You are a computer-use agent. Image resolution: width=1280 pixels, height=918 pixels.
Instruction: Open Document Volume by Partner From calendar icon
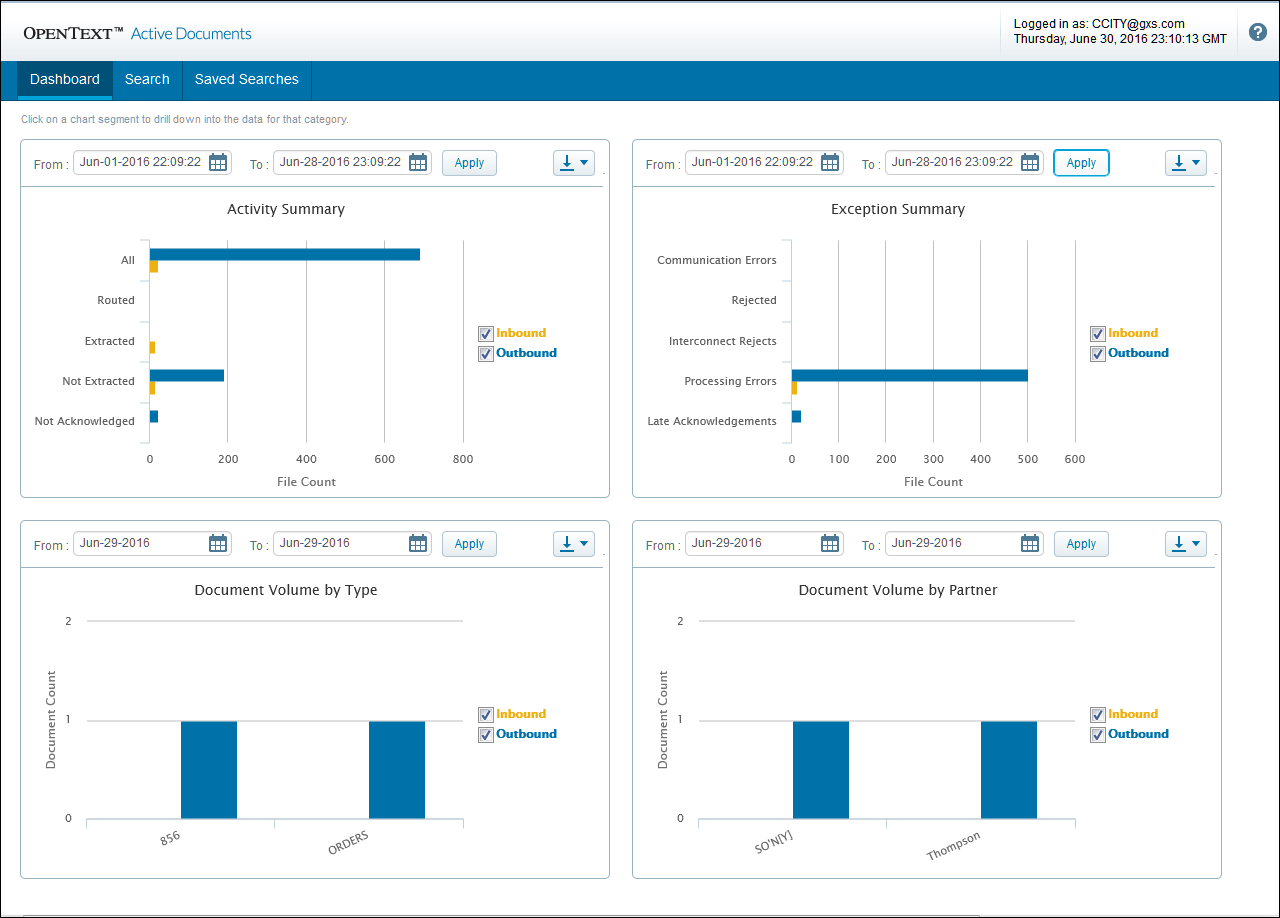click(x=830, y=543)
